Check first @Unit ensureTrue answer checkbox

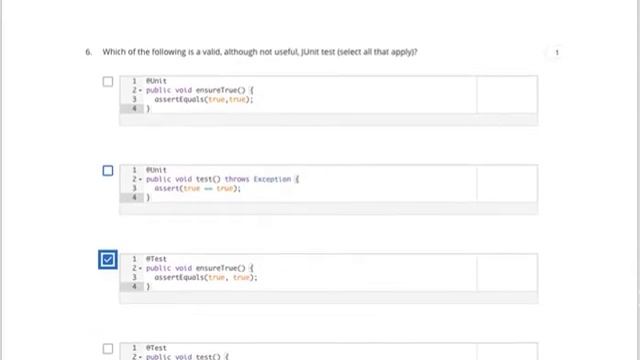[108, 82]
